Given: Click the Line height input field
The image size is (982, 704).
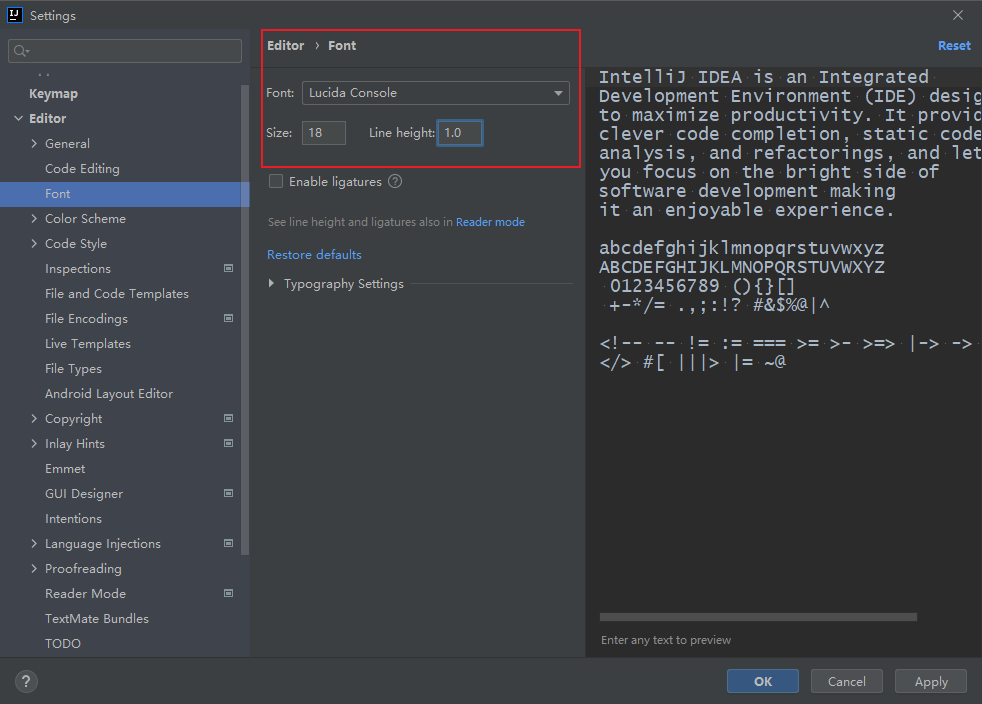Looking at the screenshot, I should point(460,133).
